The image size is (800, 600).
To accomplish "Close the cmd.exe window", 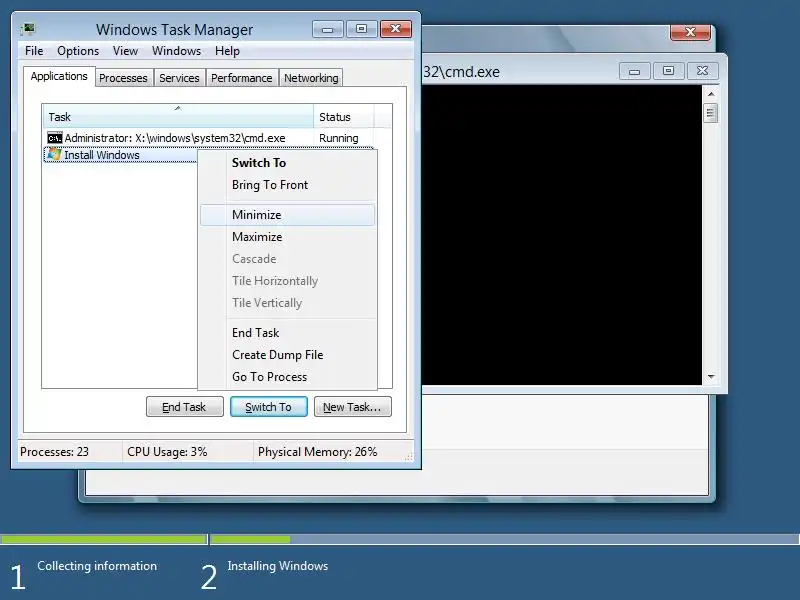I will 703,71.
